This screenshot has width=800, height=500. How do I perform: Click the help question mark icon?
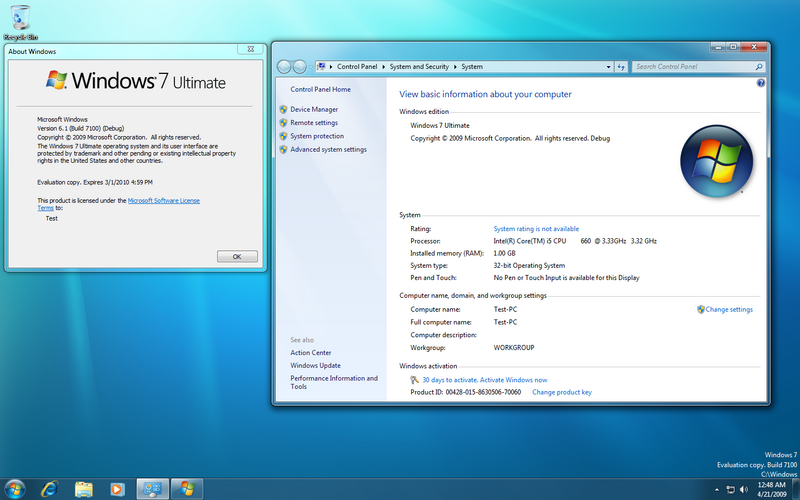(760, 83)
